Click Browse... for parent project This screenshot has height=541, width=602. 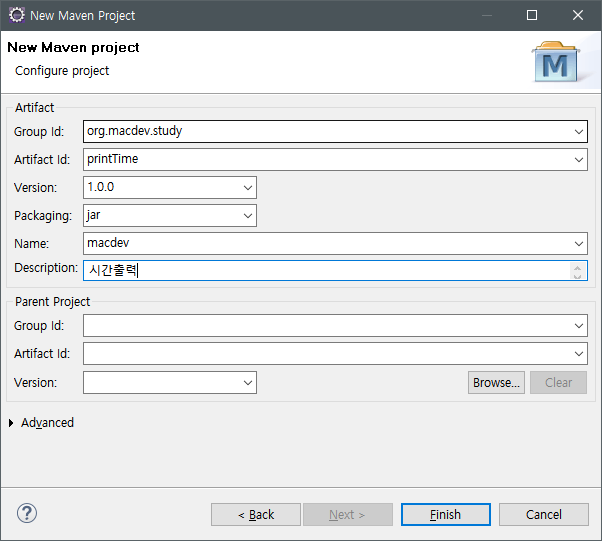click(496, 382)
